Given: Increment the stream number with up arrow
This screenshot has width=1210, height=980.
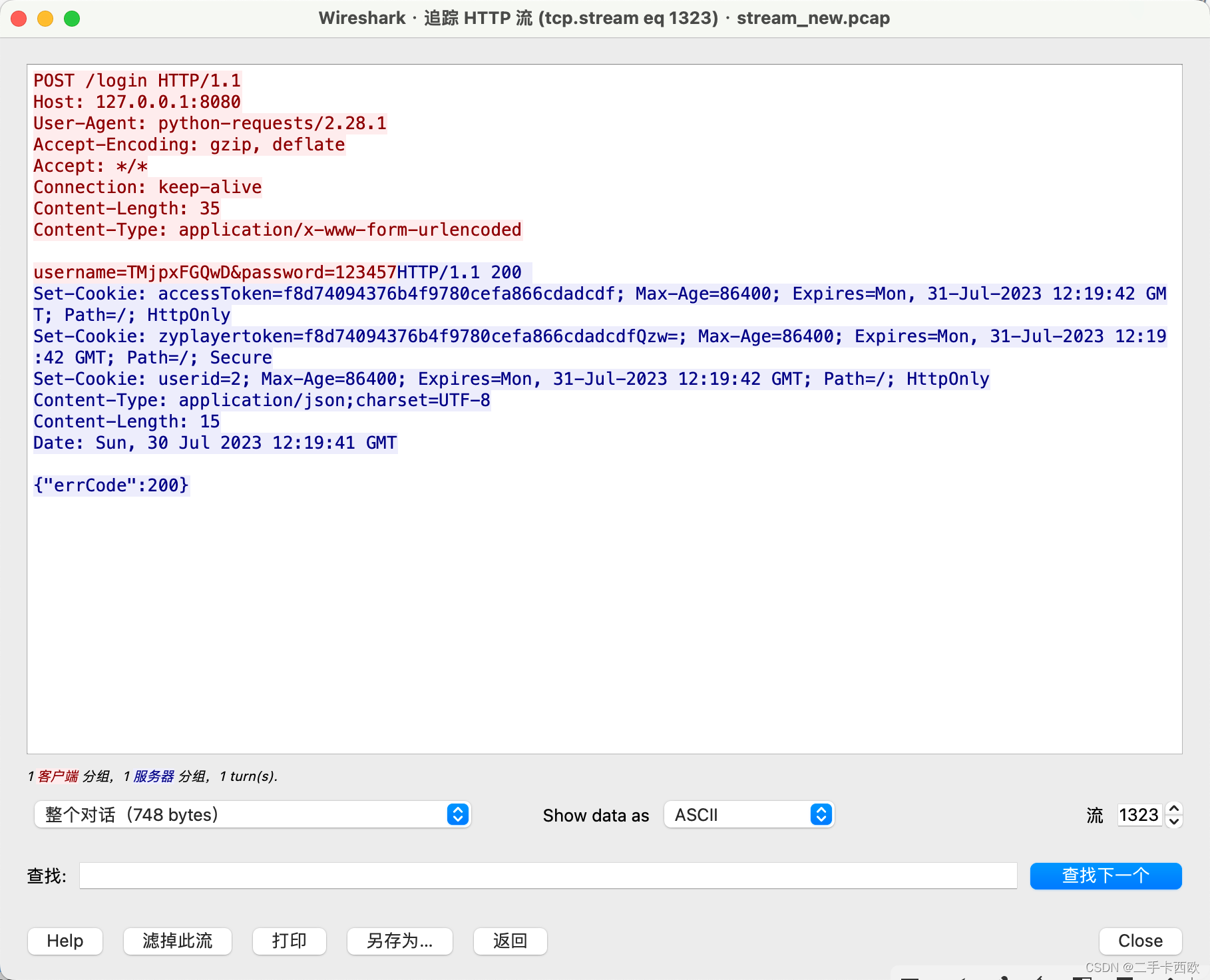Looking at the screenshot, I should coord(1175,808).
